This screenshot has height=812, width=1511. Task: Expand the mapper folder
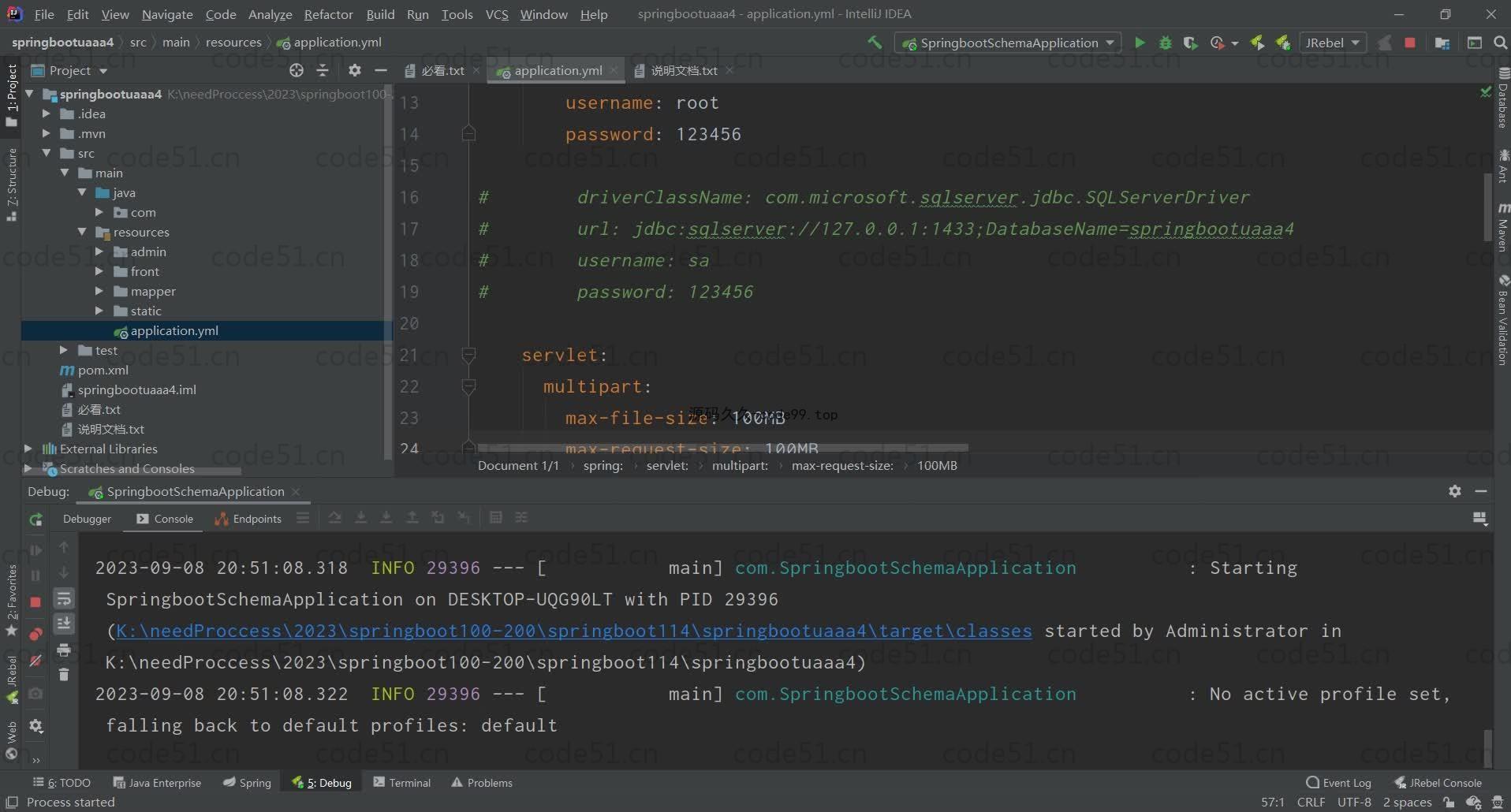(99, 291)
